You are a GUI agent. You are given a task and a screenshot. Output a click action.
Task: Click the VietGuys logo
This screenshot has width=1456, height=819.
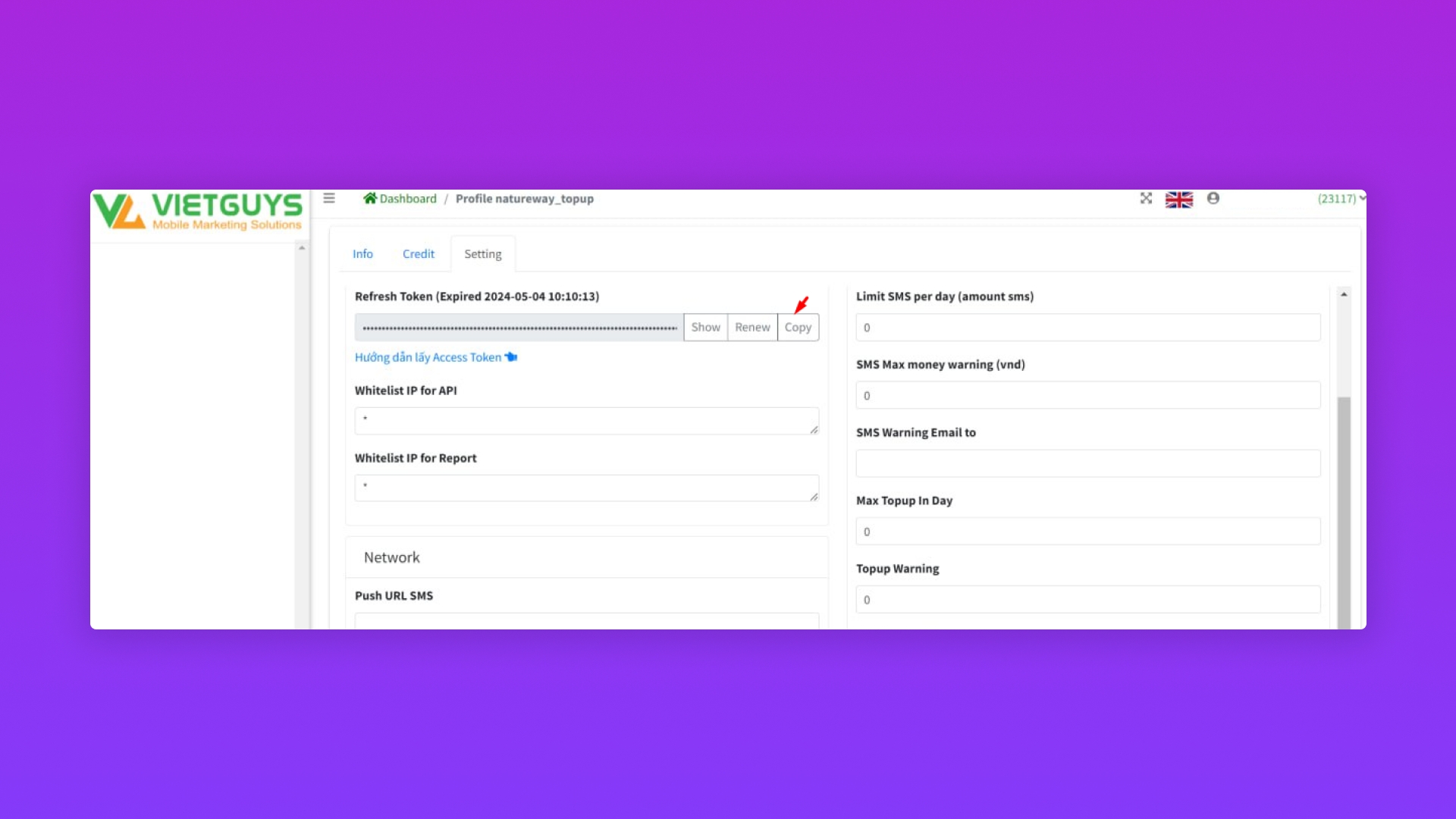[199, 211]
